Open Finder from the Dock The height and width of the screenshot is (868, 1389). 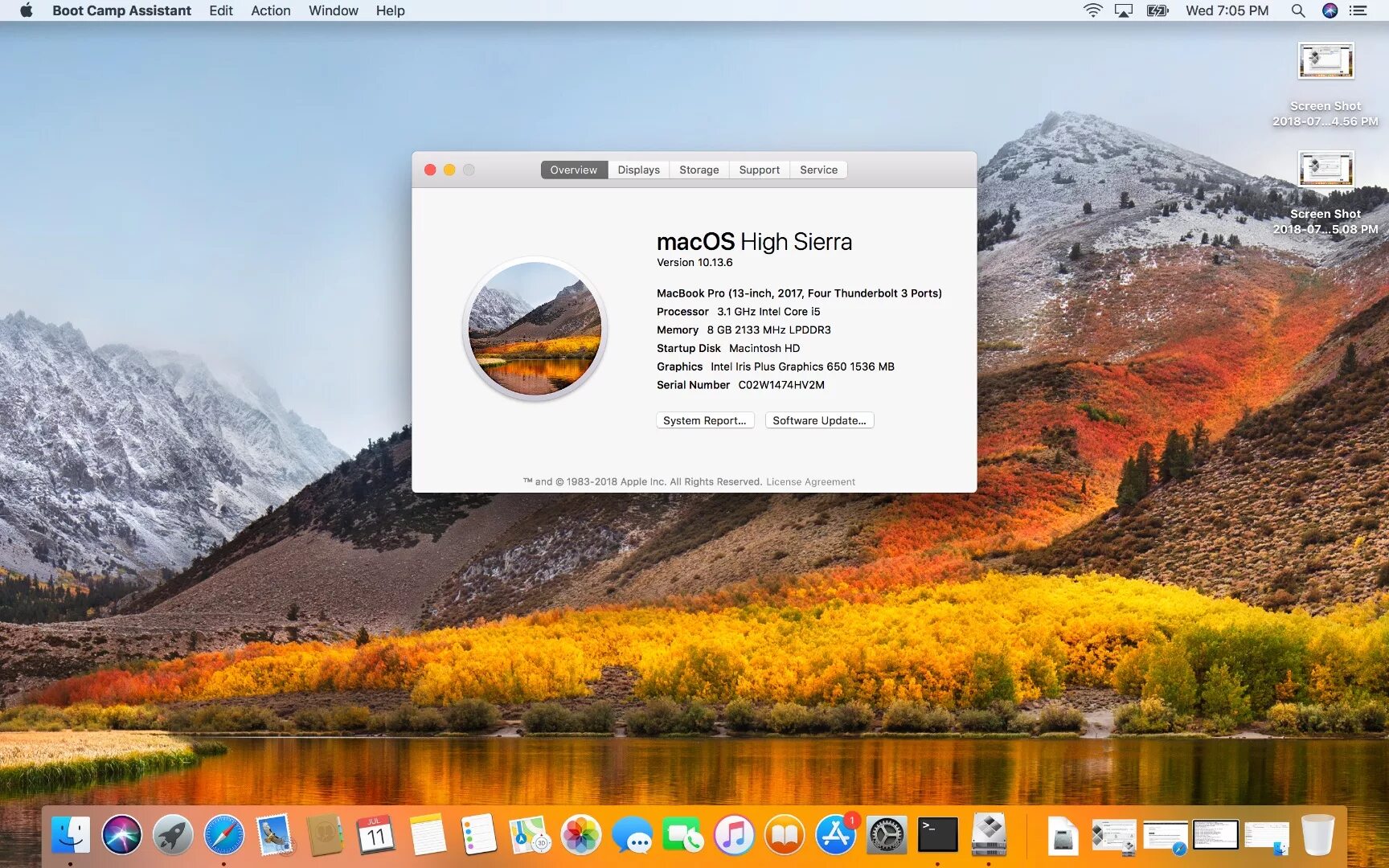pos(71,835)
